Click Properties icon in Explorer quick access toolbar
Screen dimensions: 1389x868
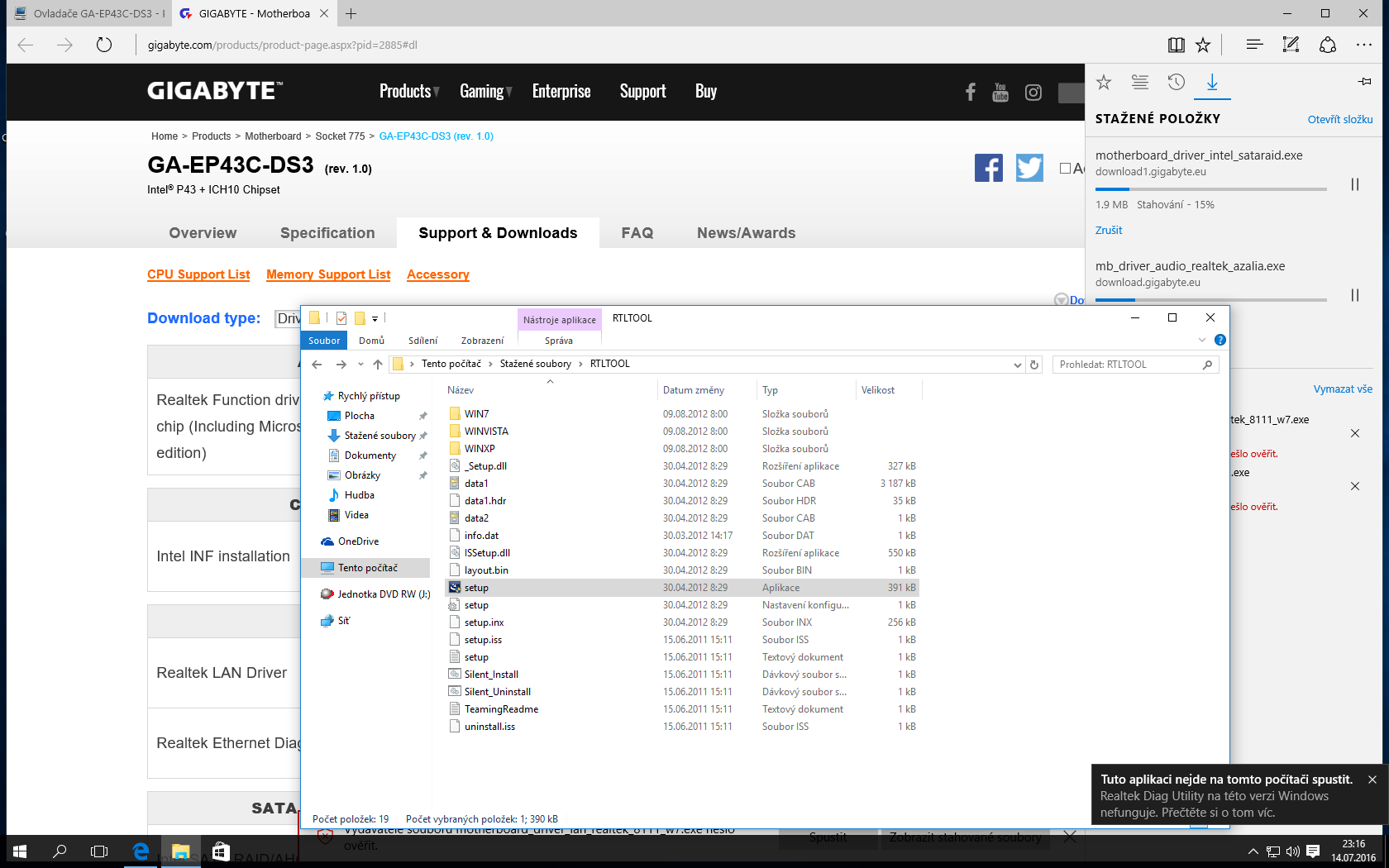[341, 318]
